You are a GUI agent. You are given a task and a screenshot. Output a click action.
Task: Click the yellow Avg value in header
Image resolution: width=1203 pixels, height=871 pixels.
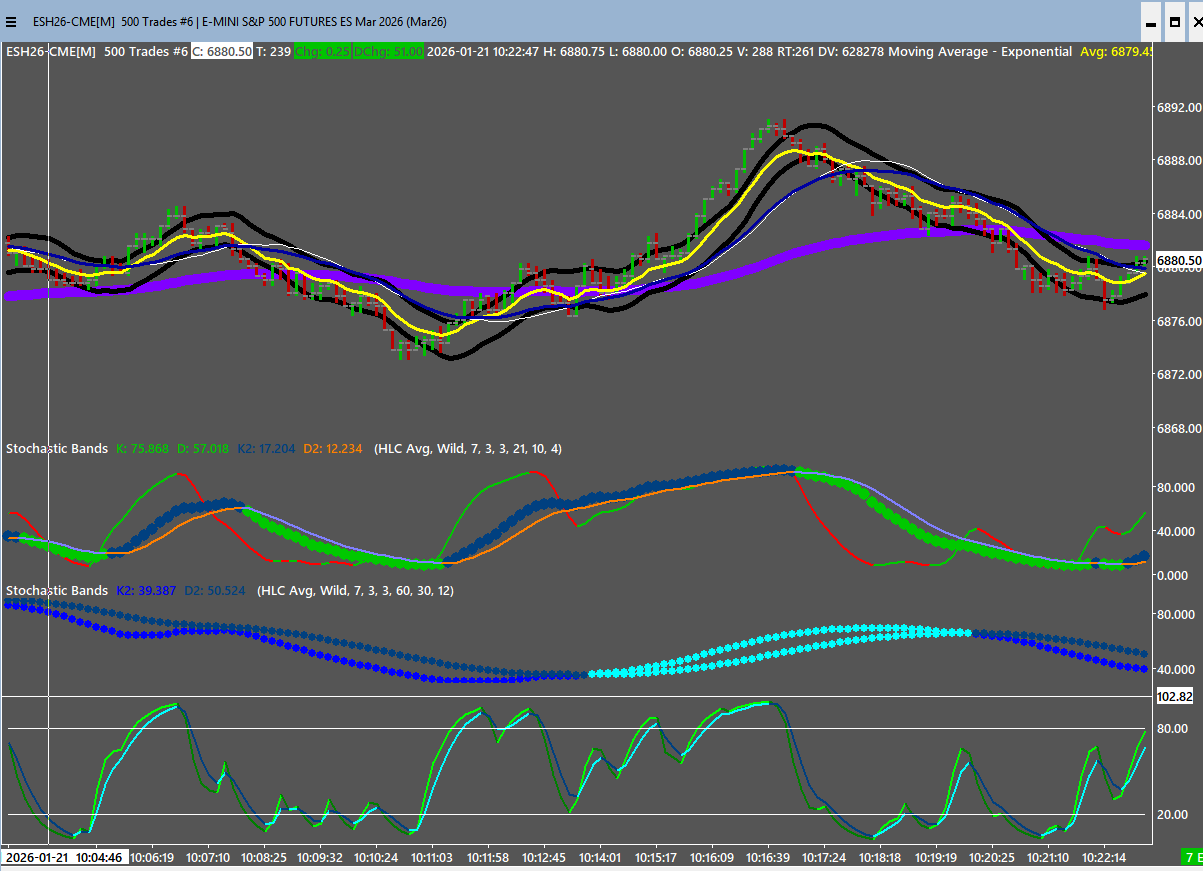(x=1116, y=51)
